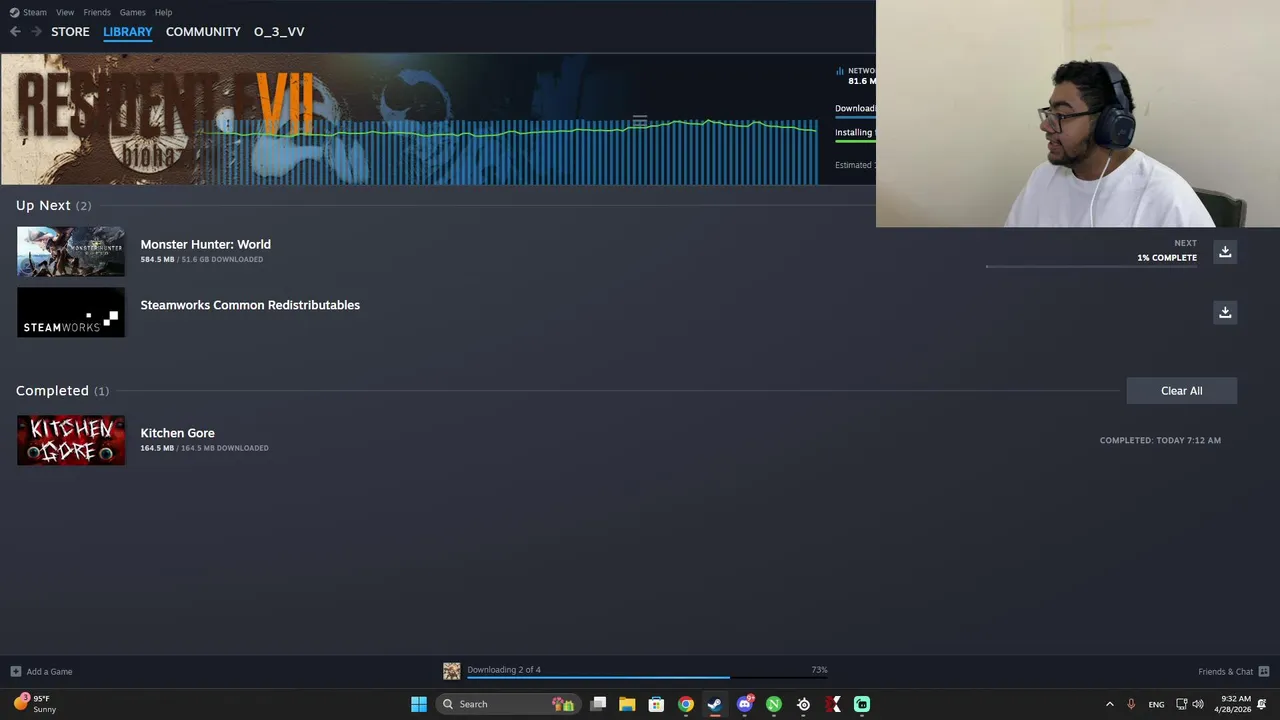Open the green N app on the taskbar
Screen dimensions: 1280x720
tap(774, 704)
